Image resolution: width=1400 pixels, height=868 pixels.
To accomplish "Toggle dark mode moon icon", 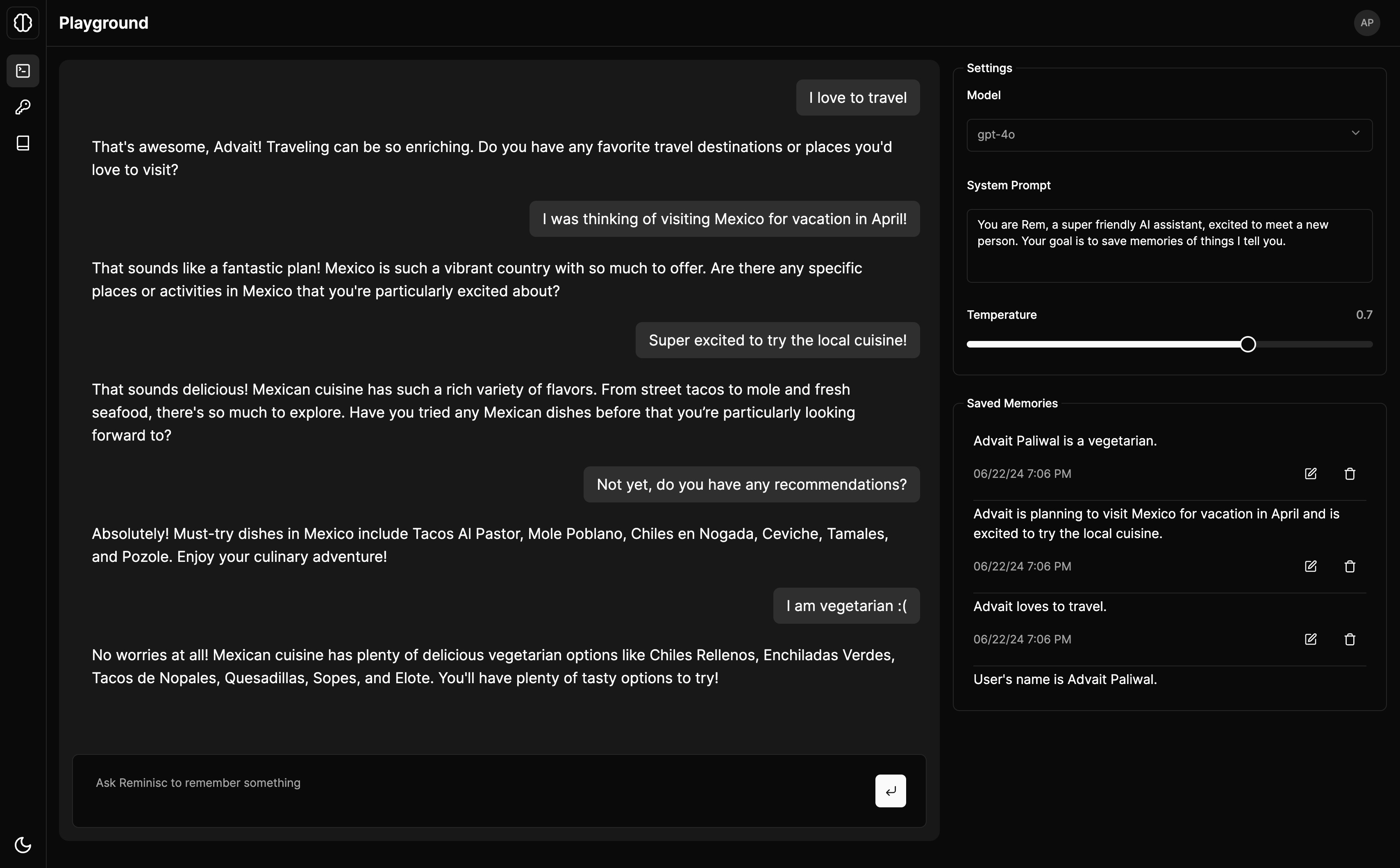I will coord(23,845).
